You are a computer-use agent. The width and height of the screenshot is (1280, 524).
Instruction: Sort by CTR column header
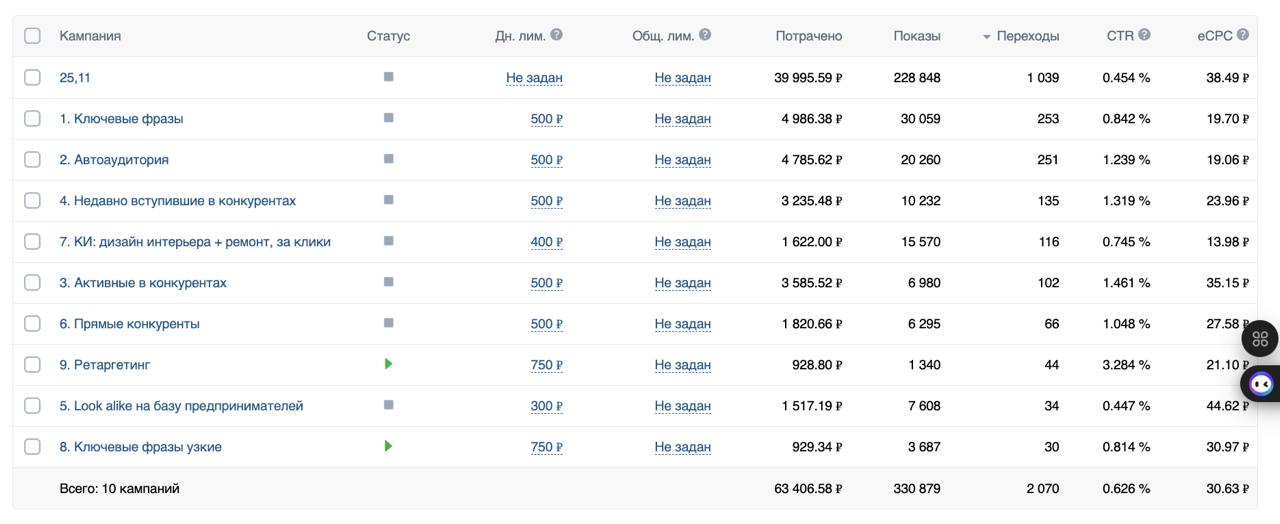coord(1120,36)
